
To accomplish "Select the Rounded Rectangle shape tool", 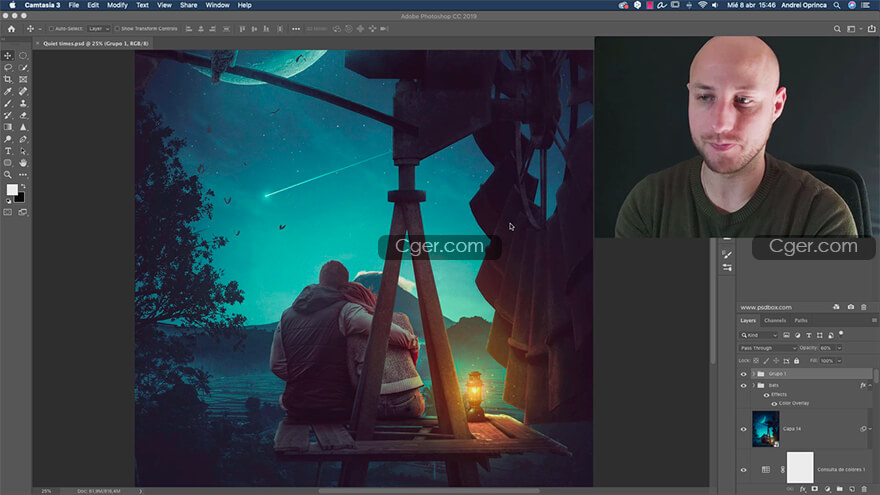I will tap(8, 163).
